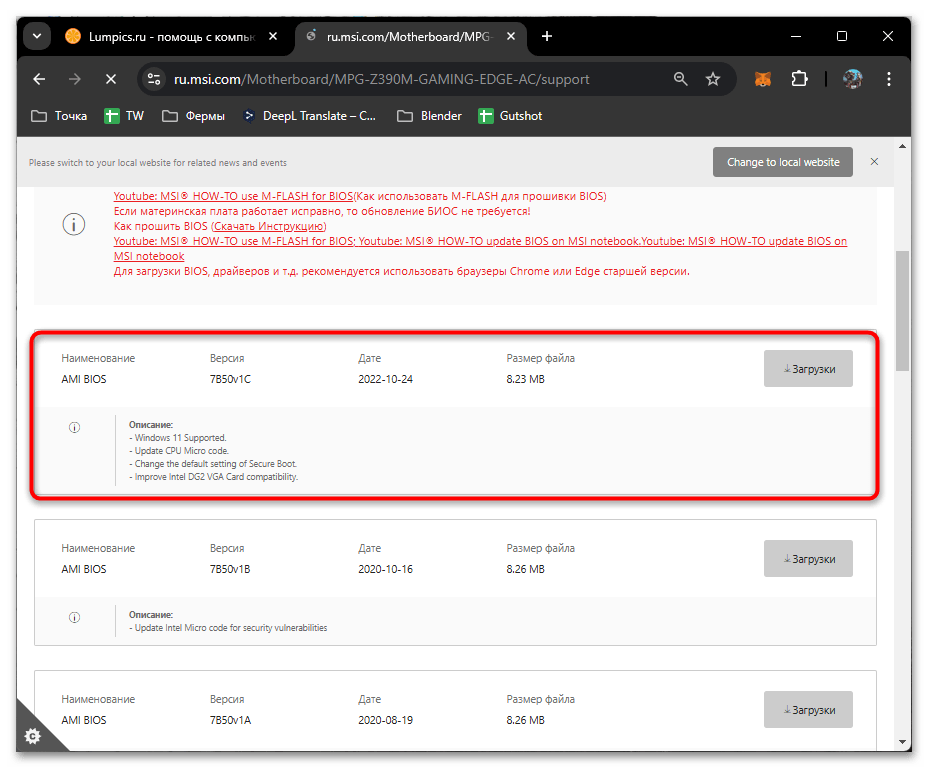
Task: Select the date 2020-10-16
Action: tap(385, 569)
